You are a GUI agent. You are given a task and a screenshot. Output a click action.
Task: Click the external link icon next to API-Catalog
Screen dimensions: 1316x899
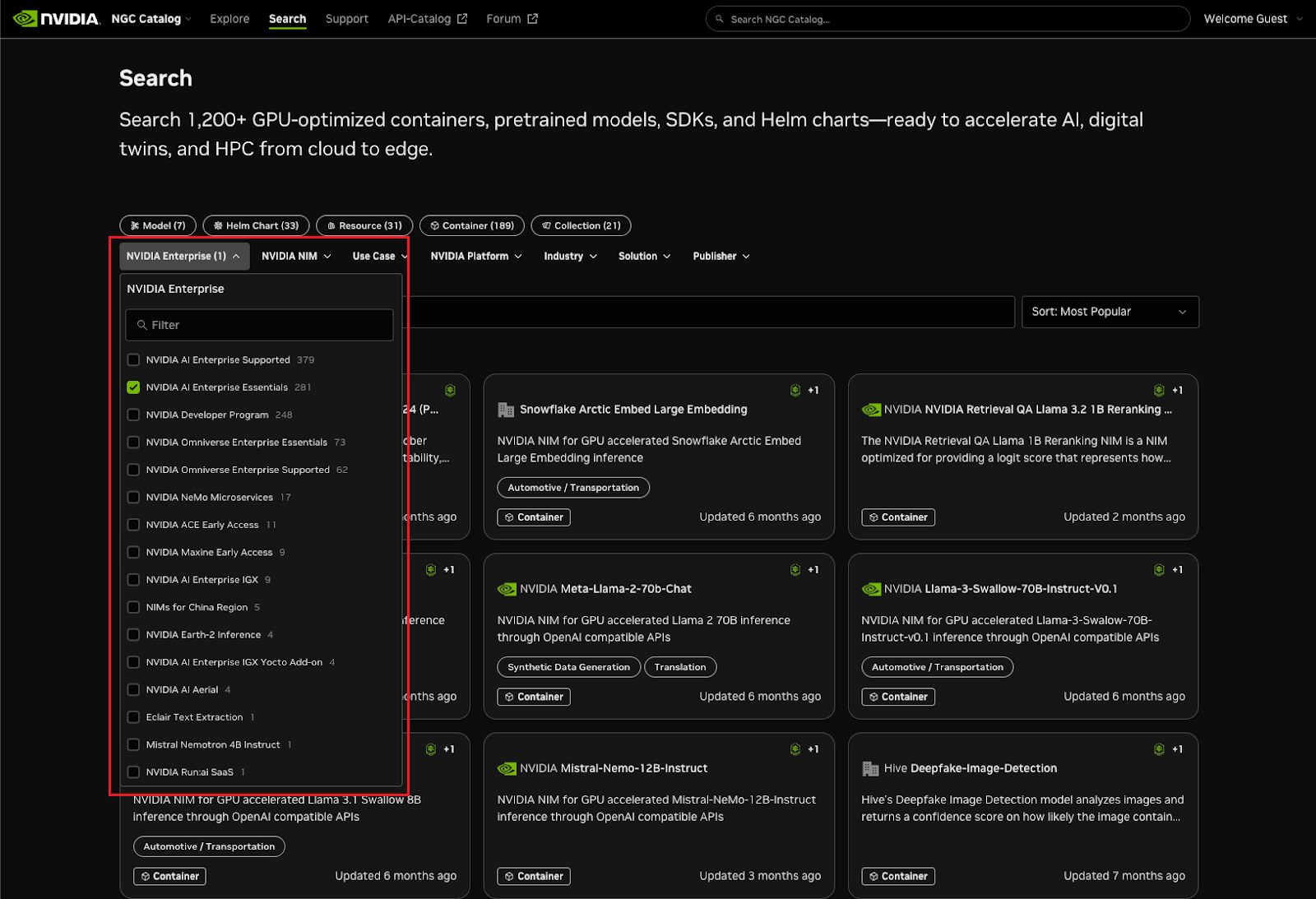(x=462, y=19)
